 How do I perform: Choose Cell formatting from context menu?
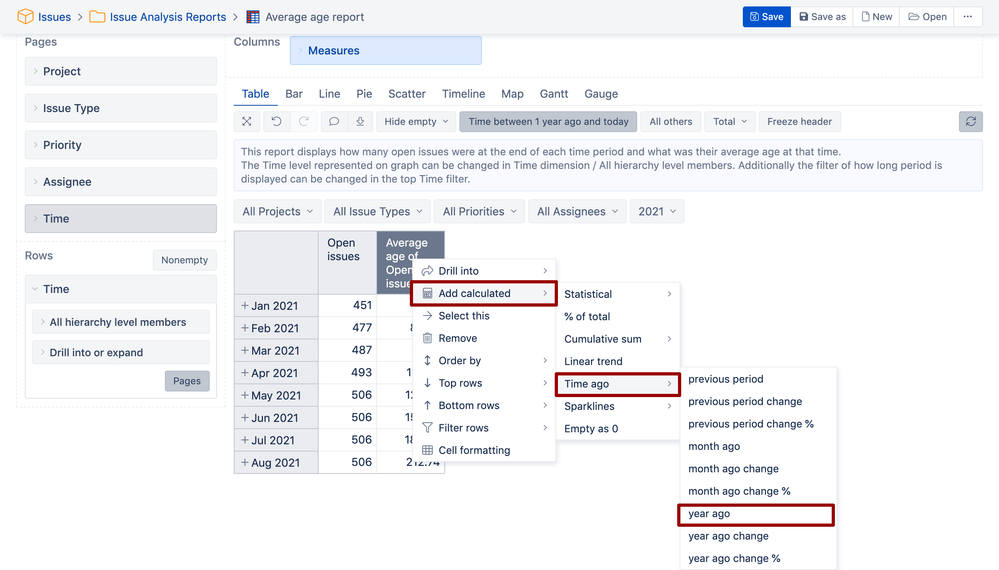484,450
